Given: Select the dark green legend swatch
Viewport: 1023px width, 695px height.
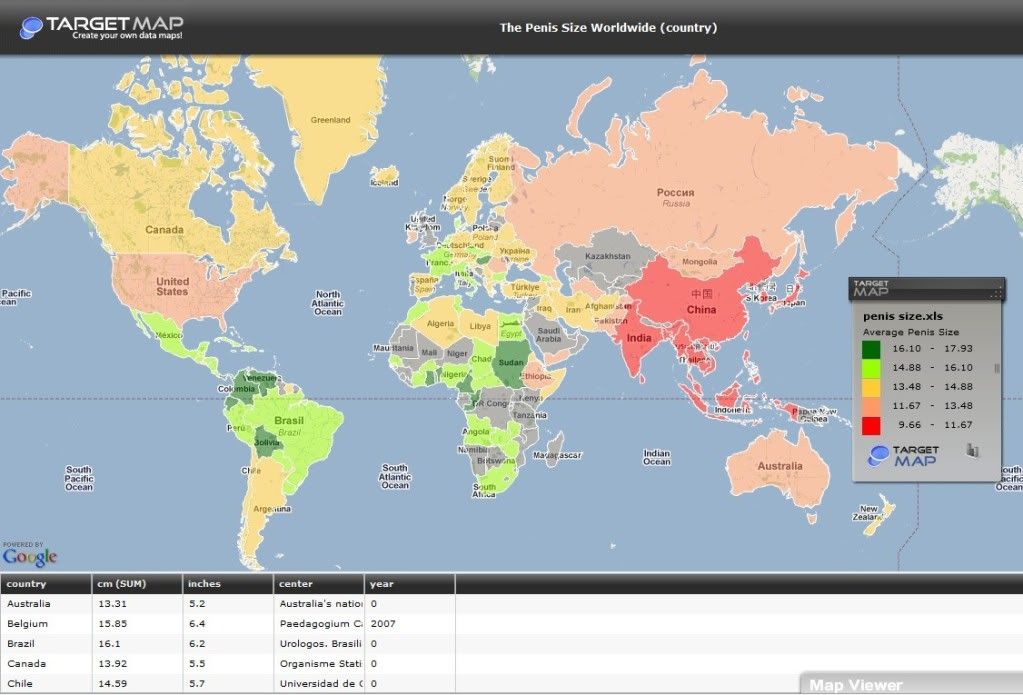Looking at the screenshot, I should pyautogui.click(x=871, y=349).
